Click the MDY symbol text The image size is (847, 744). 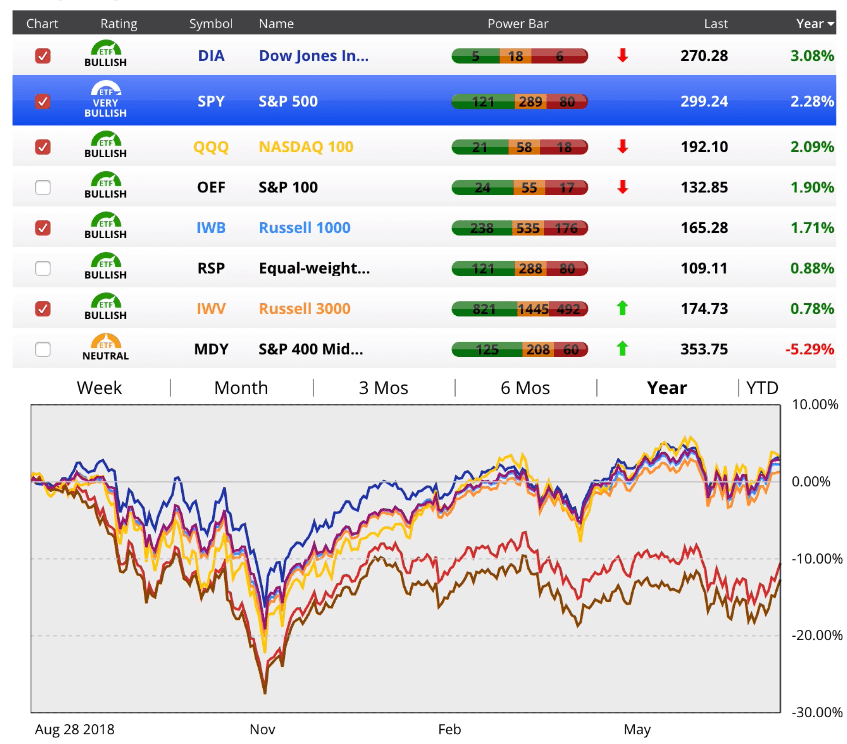click(x=211, y=350)
